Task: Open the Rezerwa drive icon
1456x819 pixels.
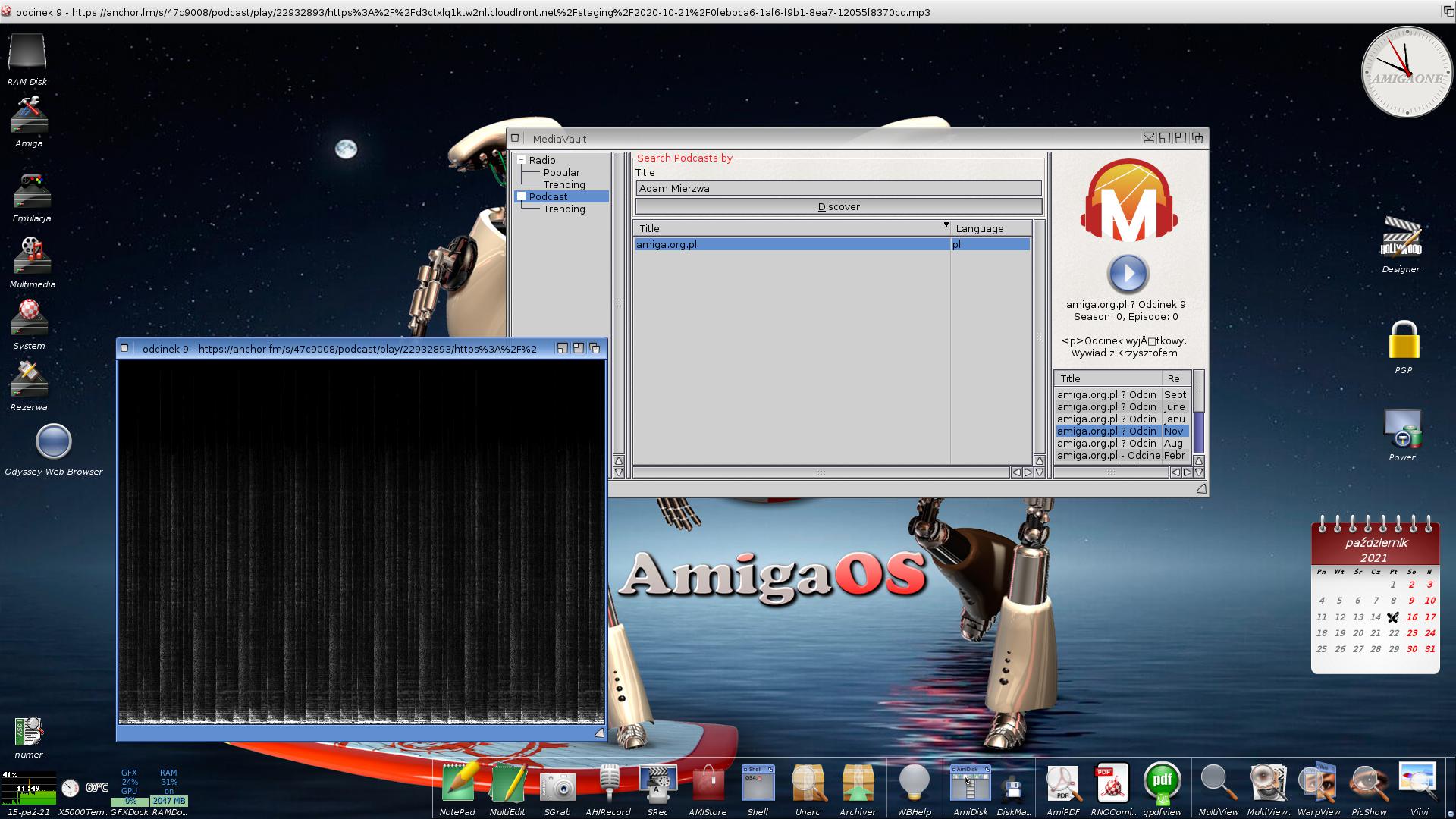Action: coord(29,379)
